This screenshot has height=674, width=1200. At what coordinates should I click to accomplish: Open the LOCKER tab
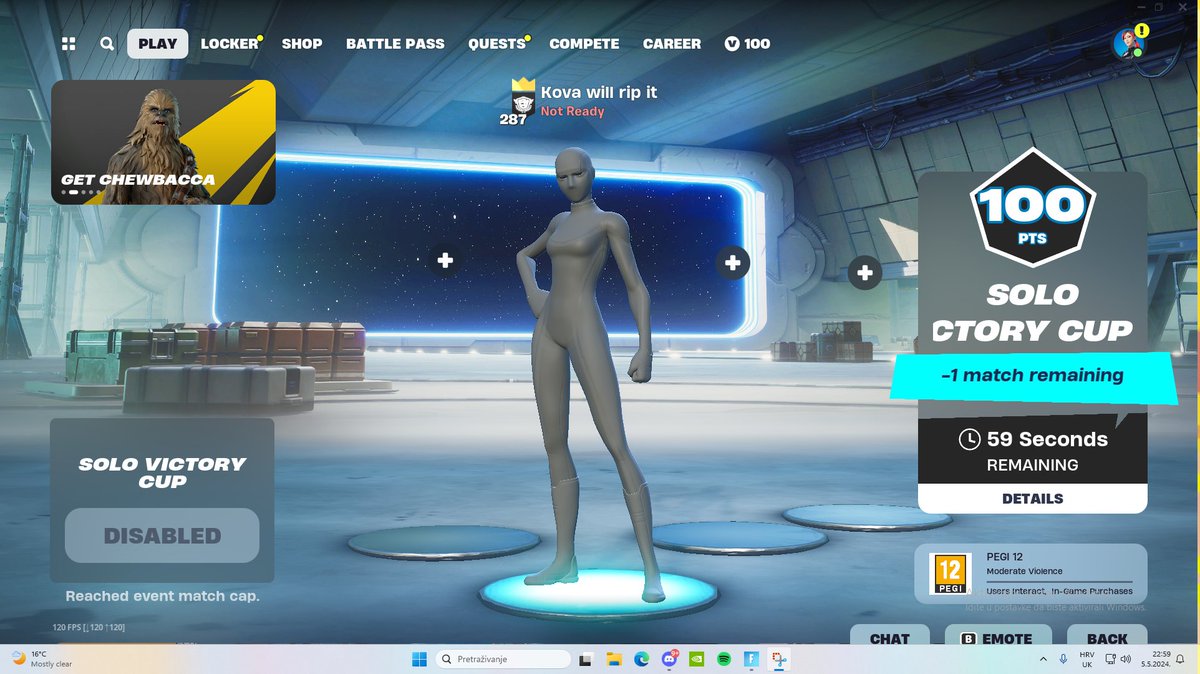point(230,44)
